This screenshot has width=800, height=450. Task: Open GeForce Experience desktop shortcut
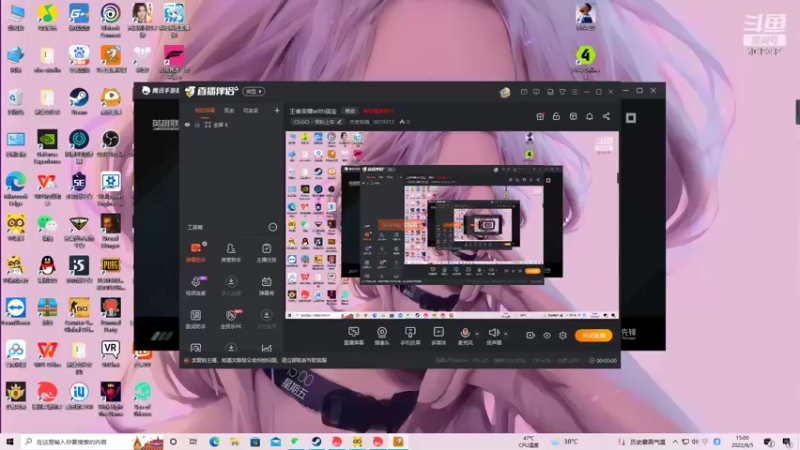(x=47, y=146)
